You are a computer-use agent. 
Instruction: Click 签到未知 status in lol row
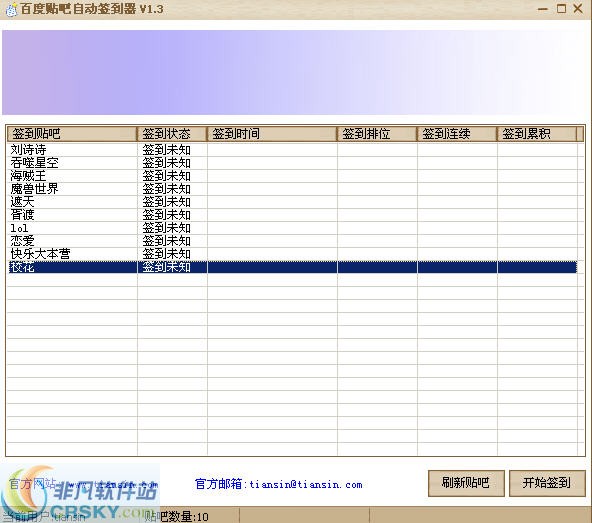pos(166,228)
